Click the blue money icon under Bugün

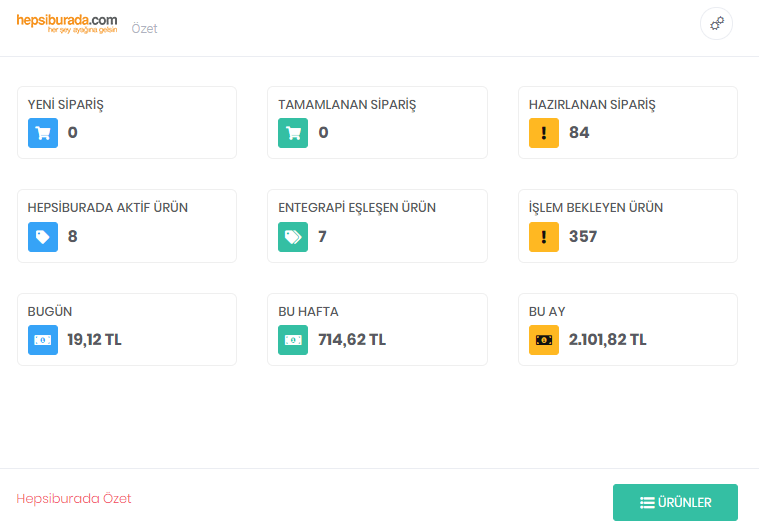click(x=43, y=340)
